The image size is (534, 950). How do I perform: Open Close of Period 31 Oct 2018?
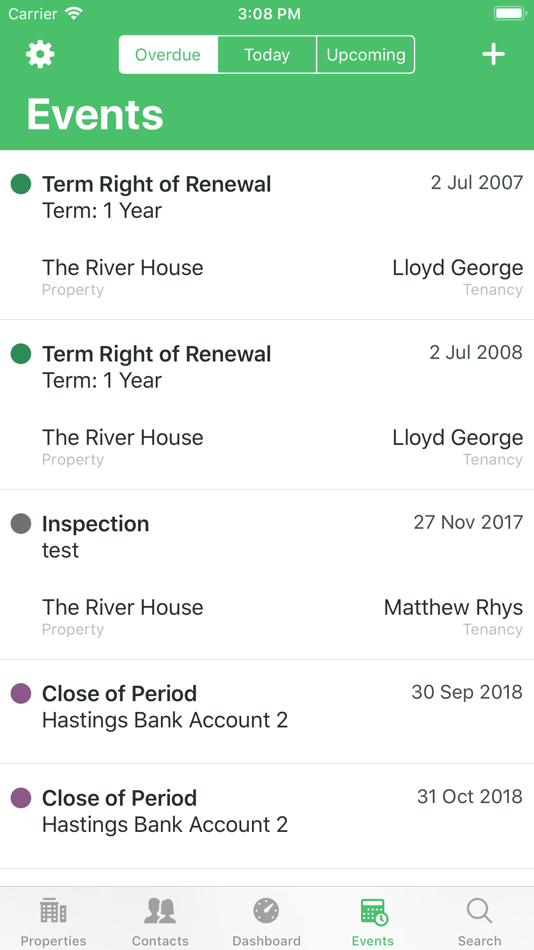pyautogui.click(x=267, y=816)
